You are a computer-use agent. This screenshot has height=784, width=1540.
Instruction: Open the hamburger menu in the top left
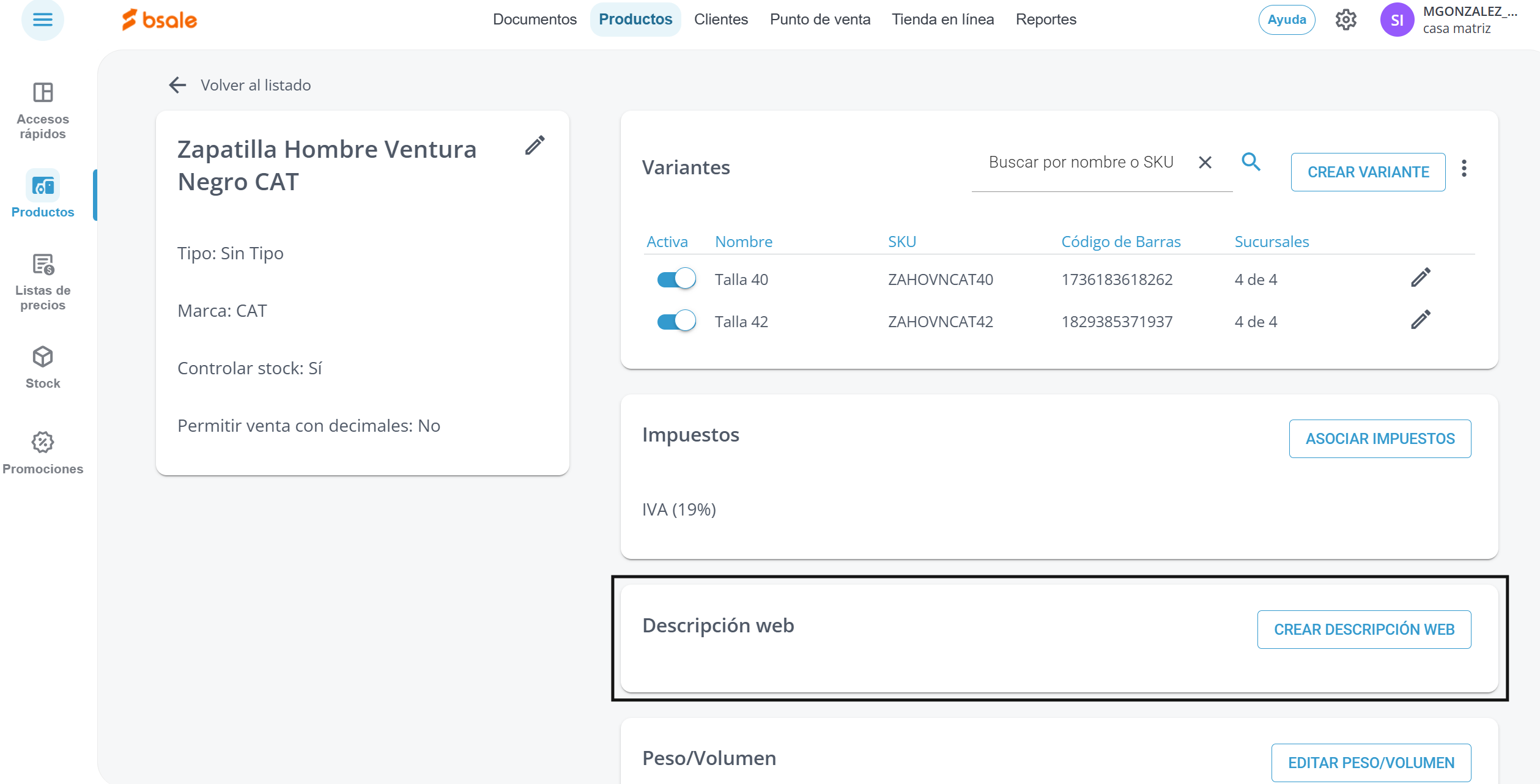pos(42,20)
